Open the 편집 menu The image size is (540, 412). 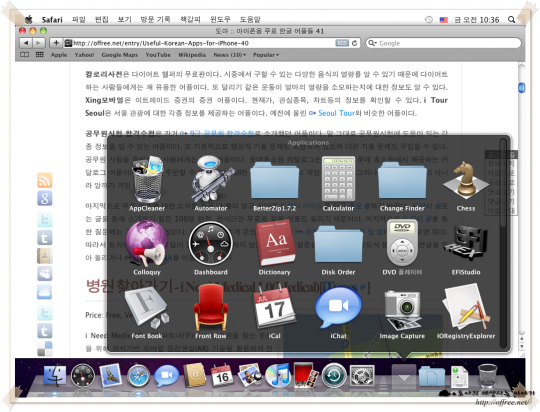[102, 19]
